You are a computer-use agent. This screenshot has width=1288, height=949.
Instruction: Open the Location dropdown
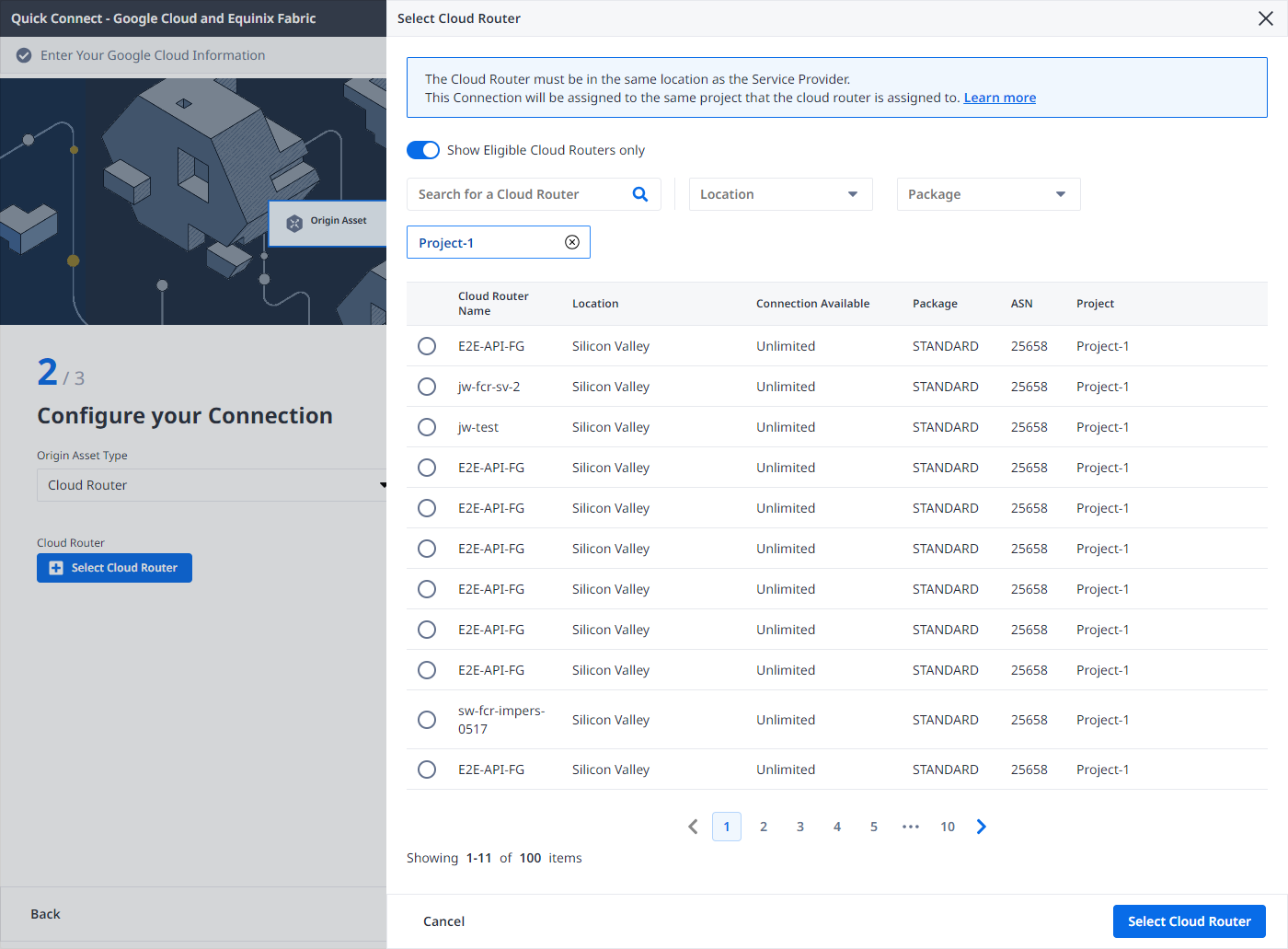pyautogui.click(x=780, y=194)
